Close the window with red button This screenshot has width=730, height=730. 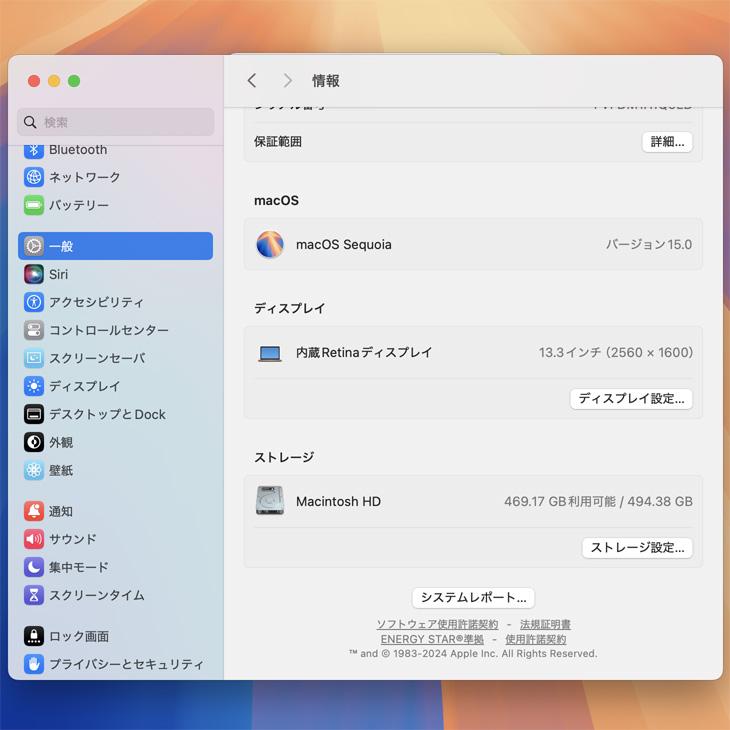34,81
